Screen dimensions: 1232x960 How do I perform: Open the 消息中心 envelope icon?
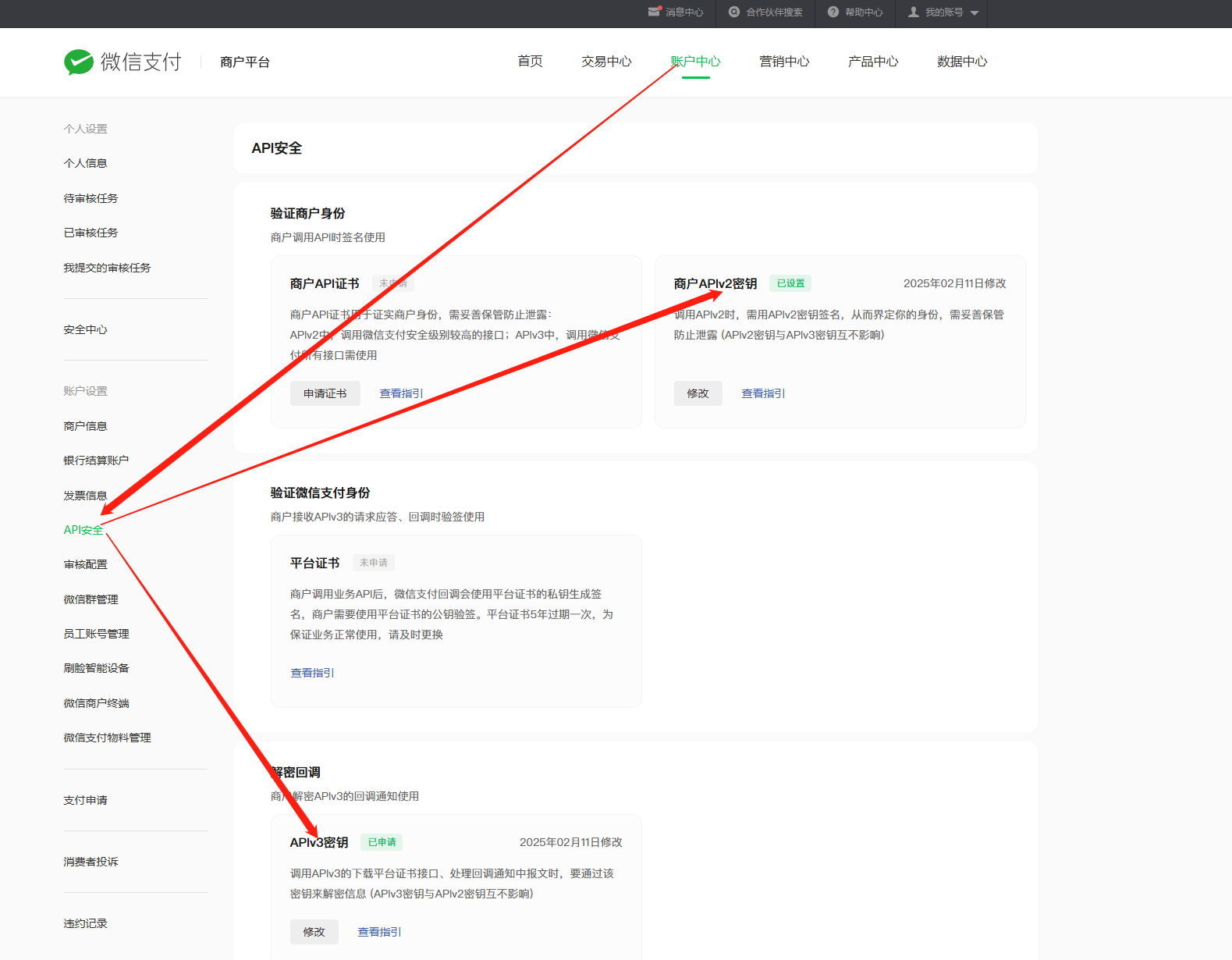pos(655,12)
